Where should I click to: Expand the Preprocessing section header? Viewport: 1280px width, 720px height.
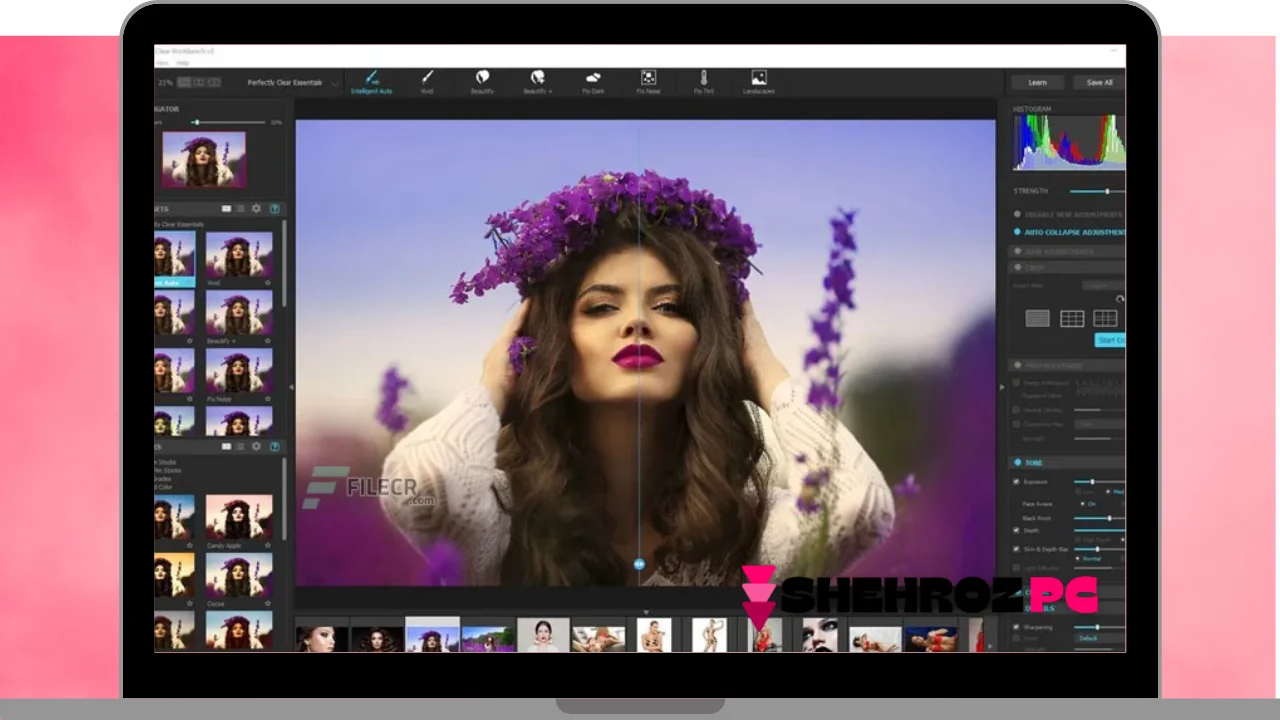point(1068,366)
